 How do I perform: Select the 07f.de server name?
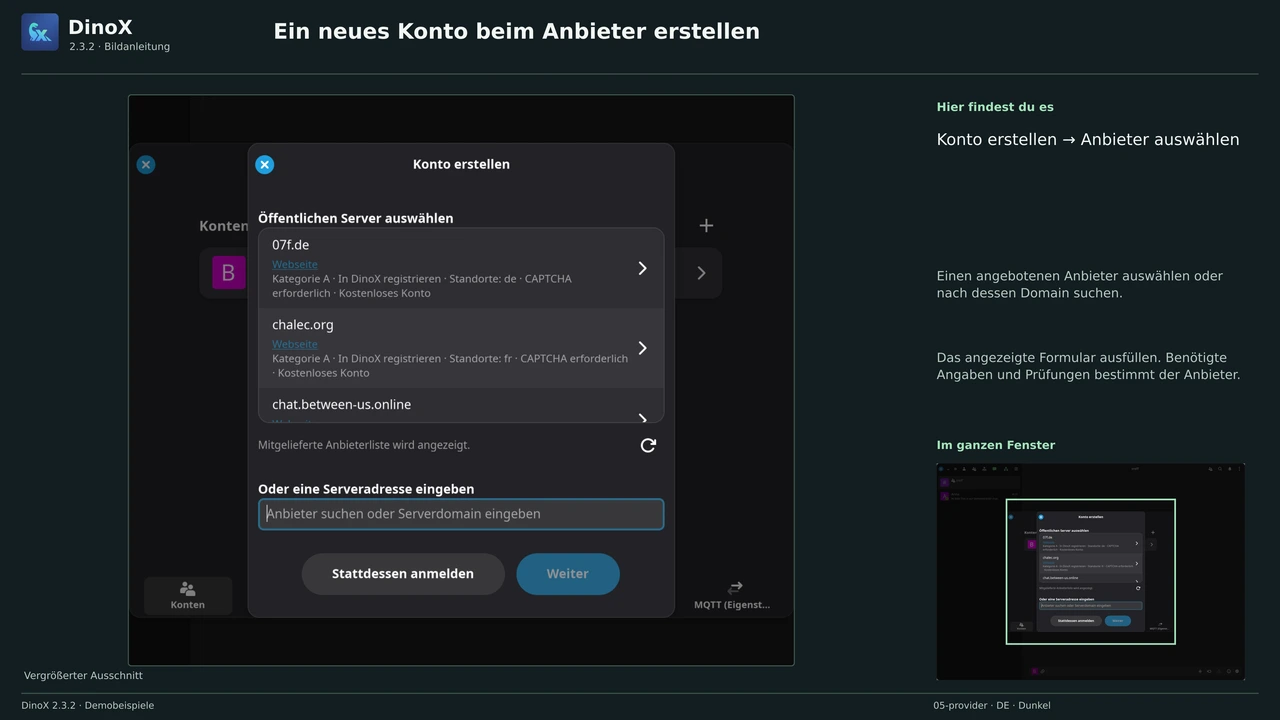click(x=291, y=245)
